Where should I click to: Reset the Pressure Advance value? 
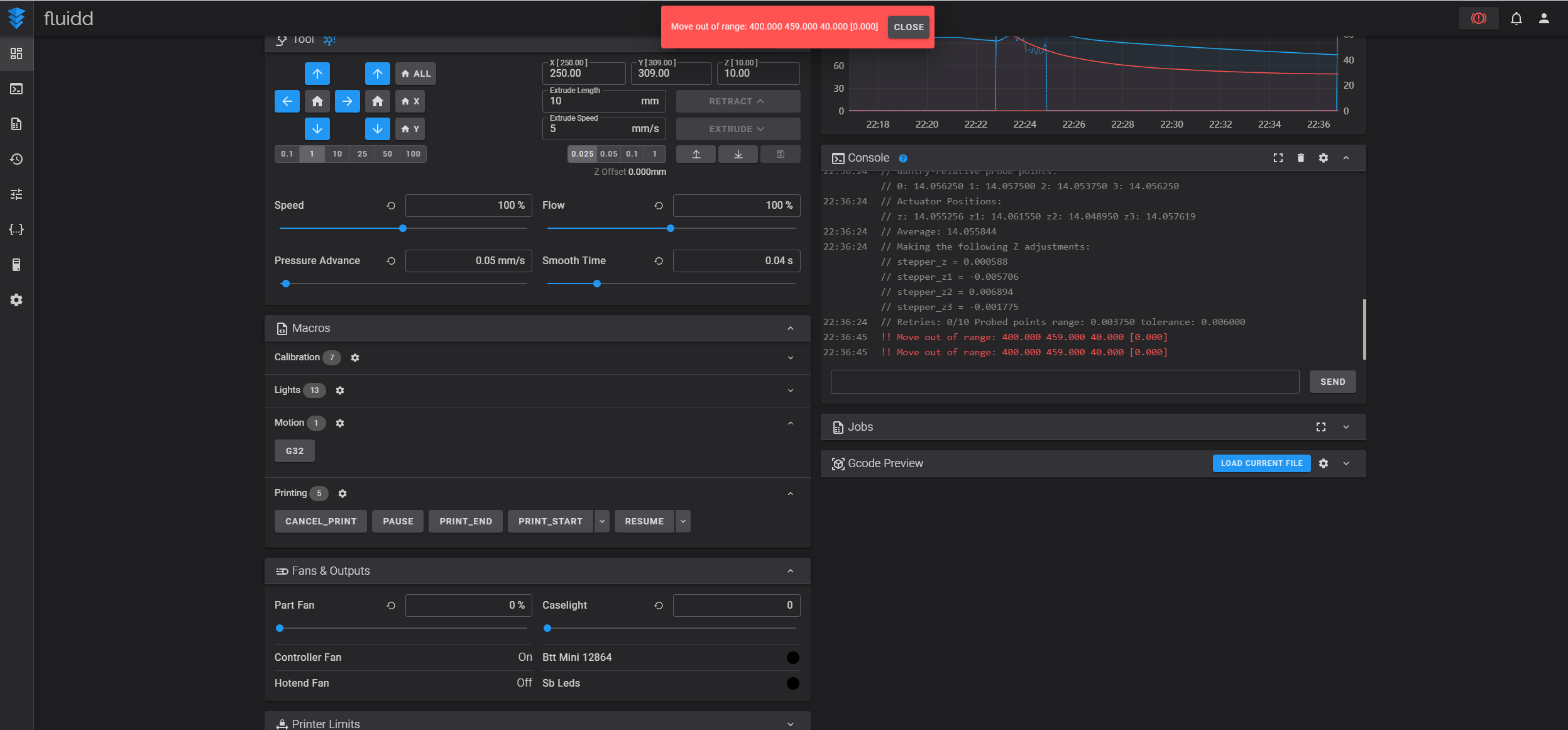pos(391,261)
